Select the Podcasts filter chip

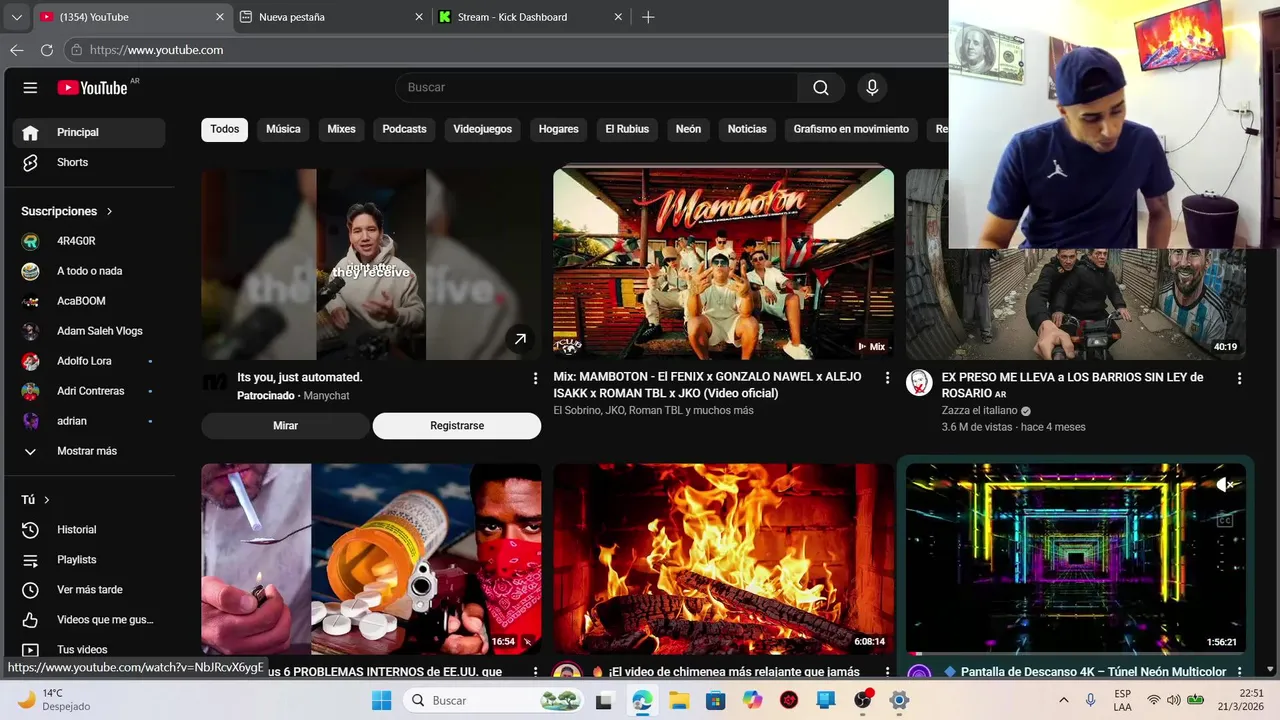(404, 129)
